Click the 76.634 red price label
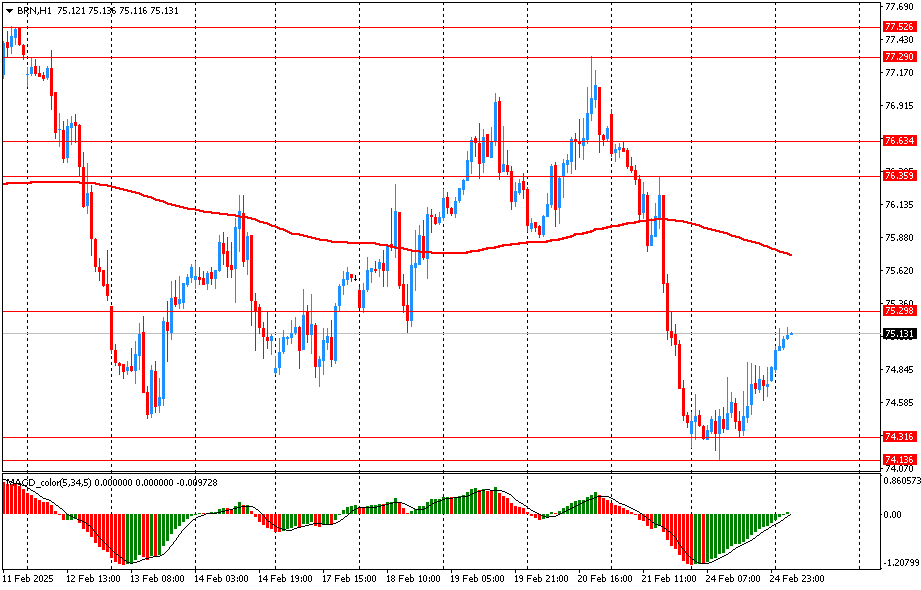The height and width of the screenshot is (590, 921). [x=900, y=141]
